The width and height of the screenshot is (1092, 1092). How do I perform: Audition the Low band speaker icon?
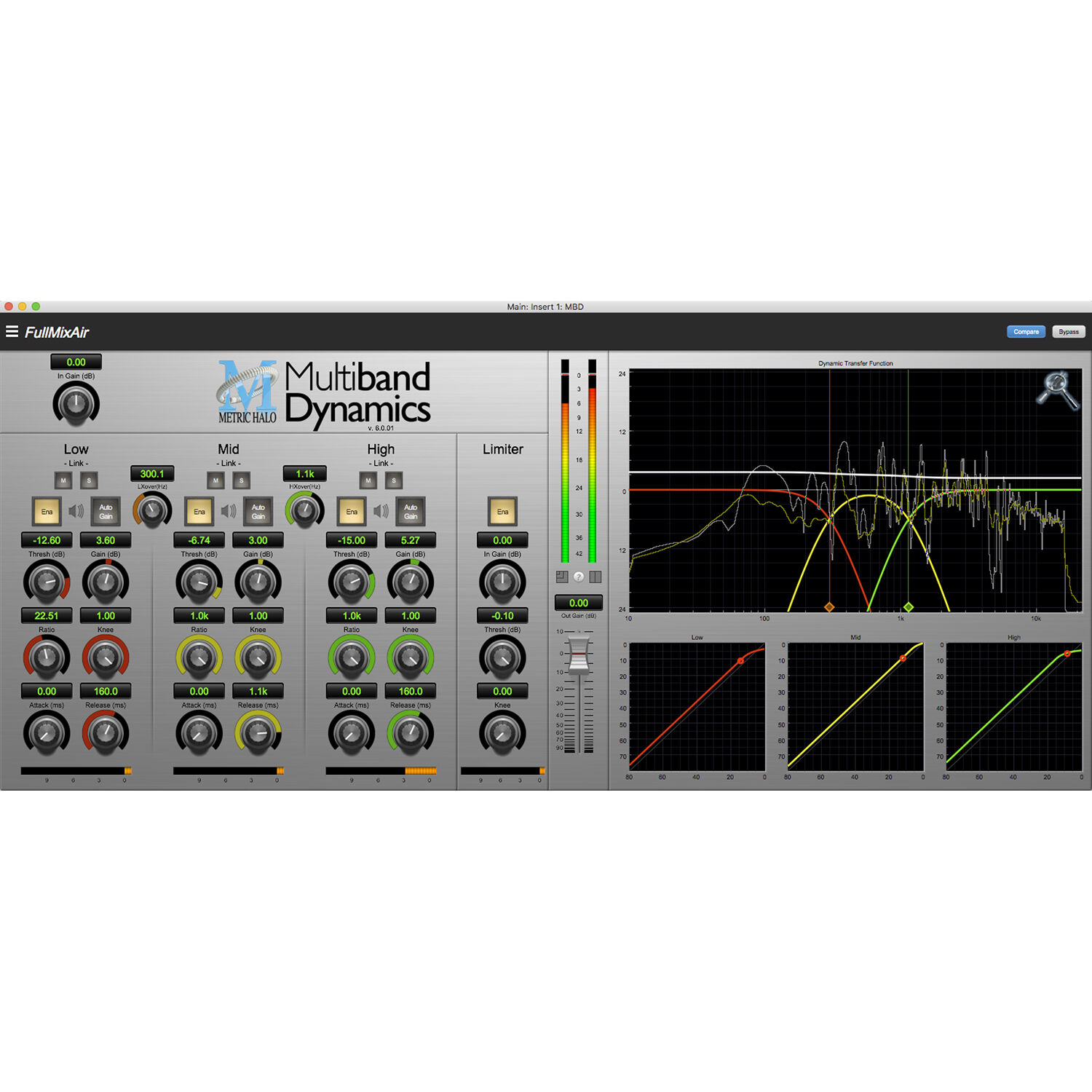pos(76,511)
